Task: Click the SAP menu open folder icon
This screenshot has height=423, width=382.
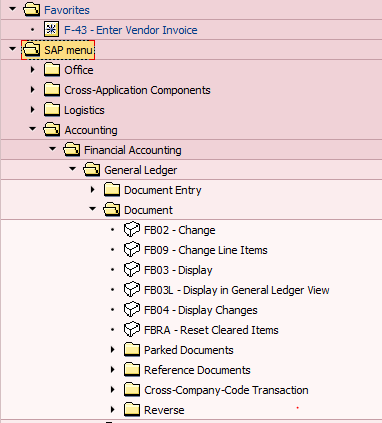Action: (32, 50)
